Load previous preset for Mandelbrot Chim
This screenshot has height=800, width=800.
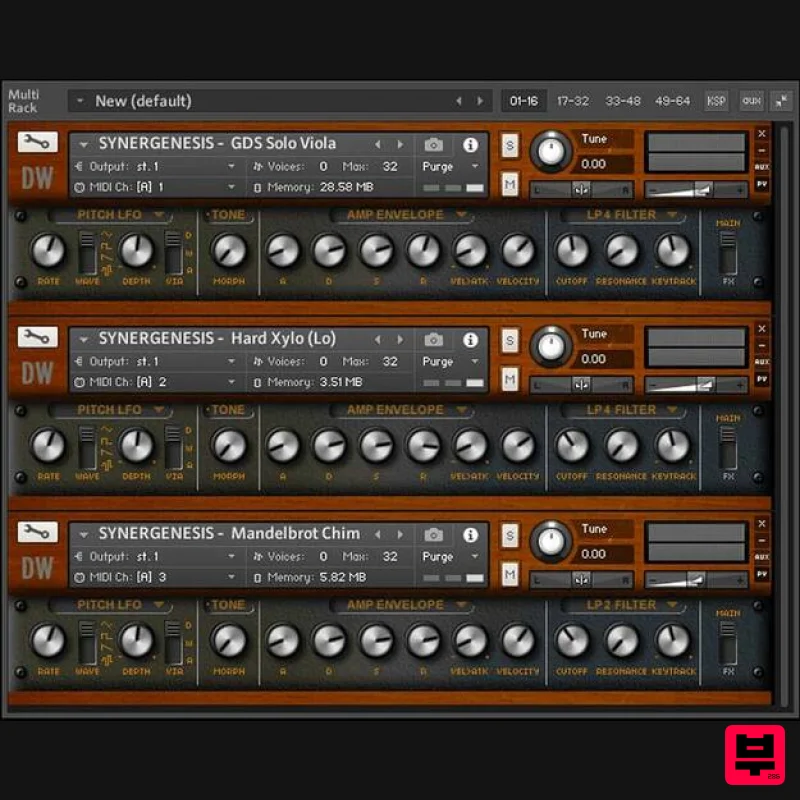(x=378, y=535)
